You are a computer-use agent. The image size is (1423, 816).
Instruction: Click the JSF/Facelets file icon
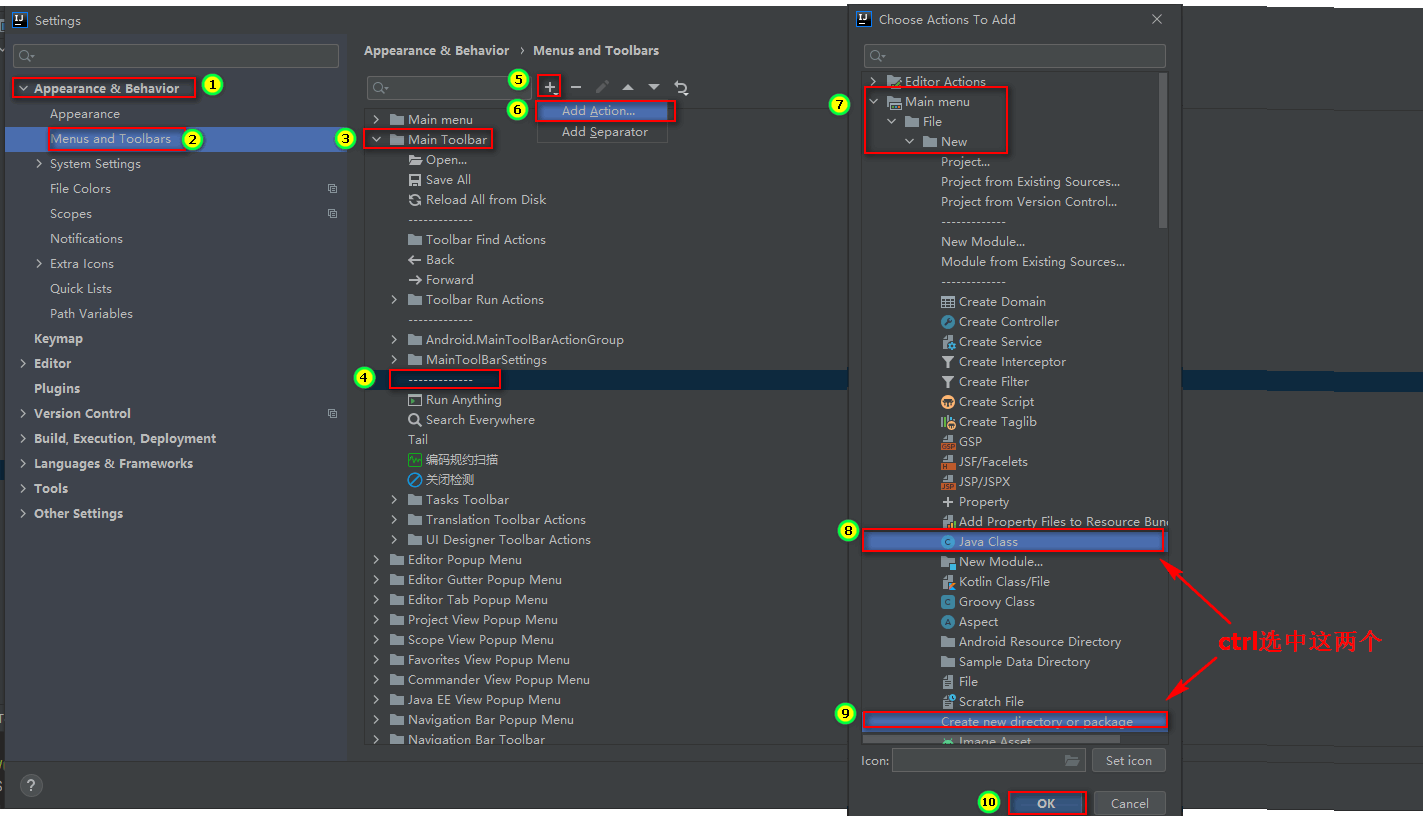point(948,461)
